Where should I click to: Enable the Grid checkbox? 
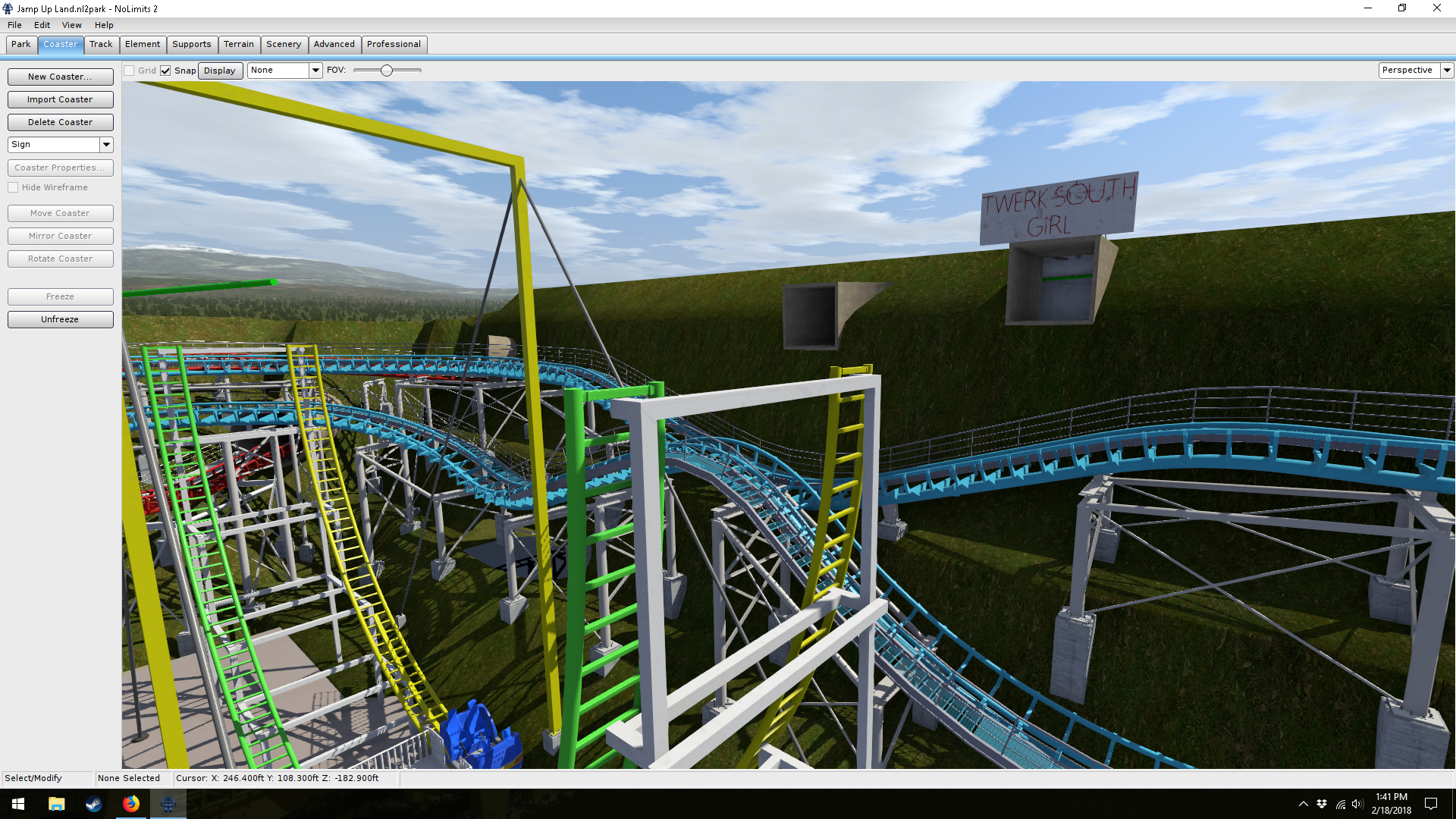pos(130,71)
